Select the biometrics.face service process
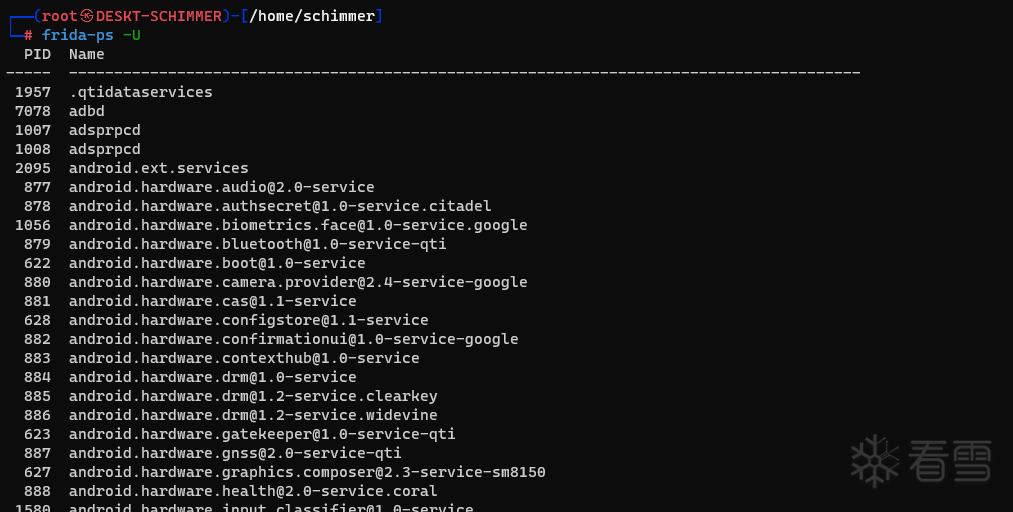This screenshot has width=1013, height=512. (x=298, y=225)
